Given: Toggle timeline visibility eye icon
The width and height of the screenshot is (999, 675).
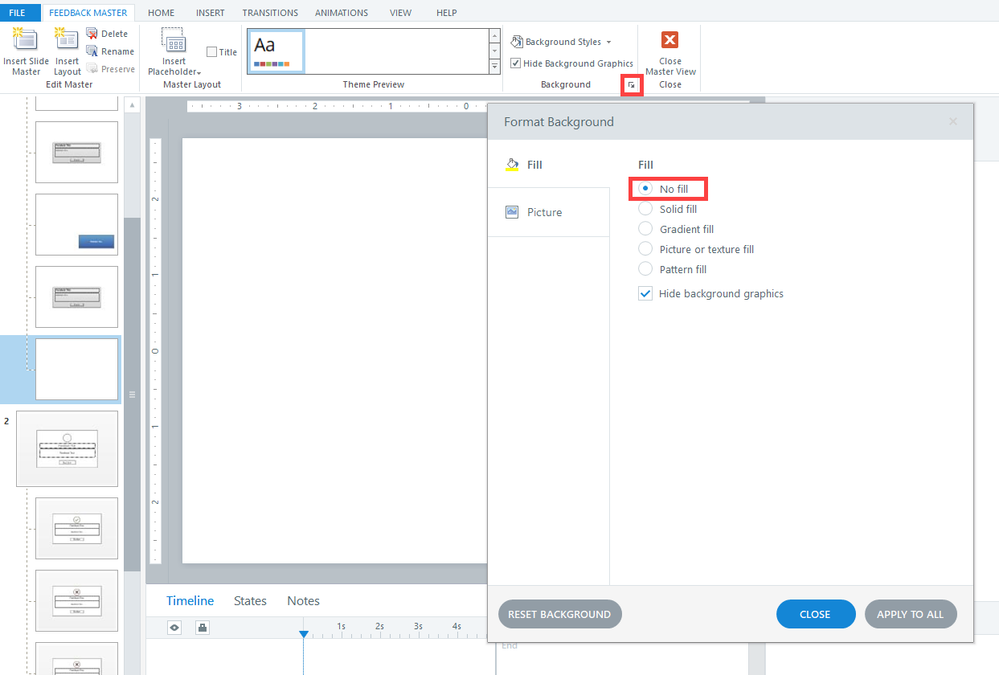Looking at the screenshot, I should [174, 628].
